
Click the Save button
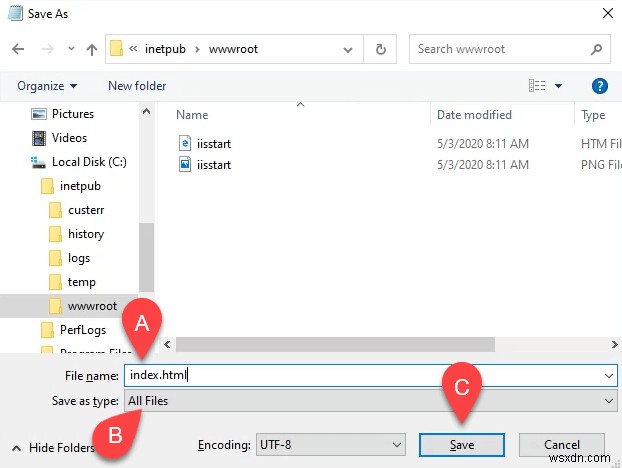pyautogui.click(x=462, y=445)
